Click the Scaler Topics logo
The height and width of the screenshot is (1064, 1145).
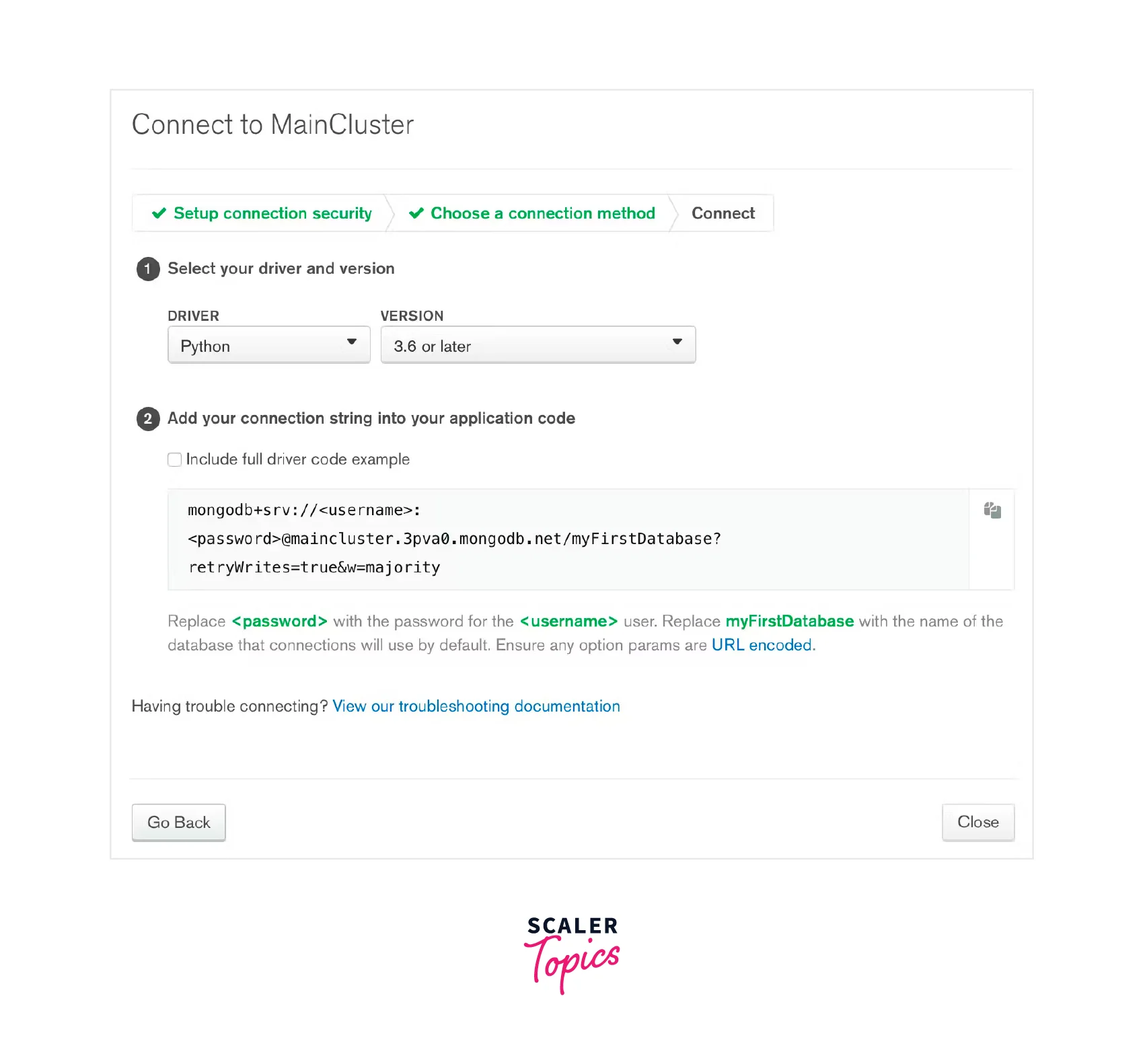tap(572, 954)
